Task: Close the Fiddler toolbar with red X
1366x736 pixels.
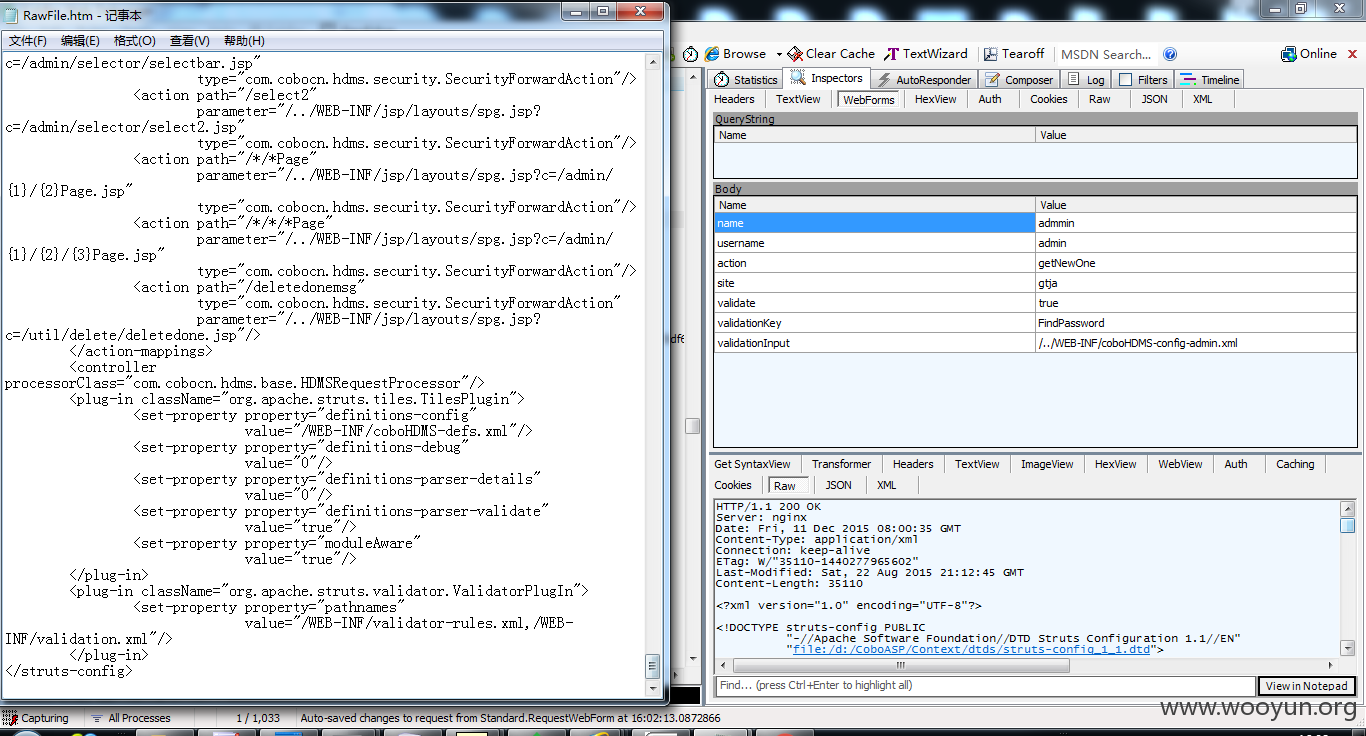Action: pos(1353,54)
